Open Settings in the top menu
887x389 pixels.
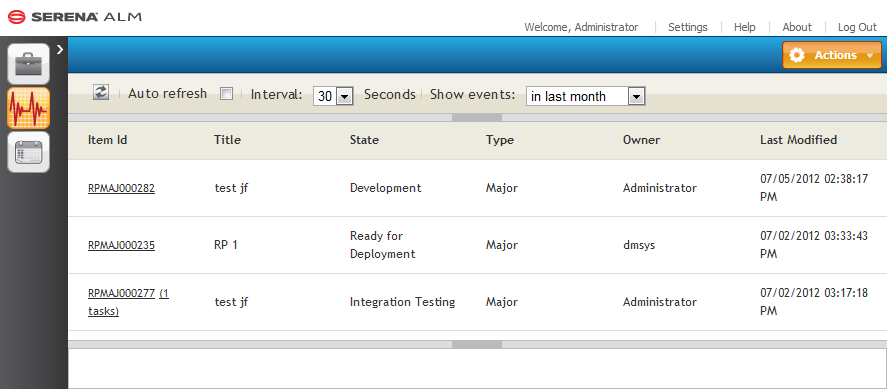687,27
